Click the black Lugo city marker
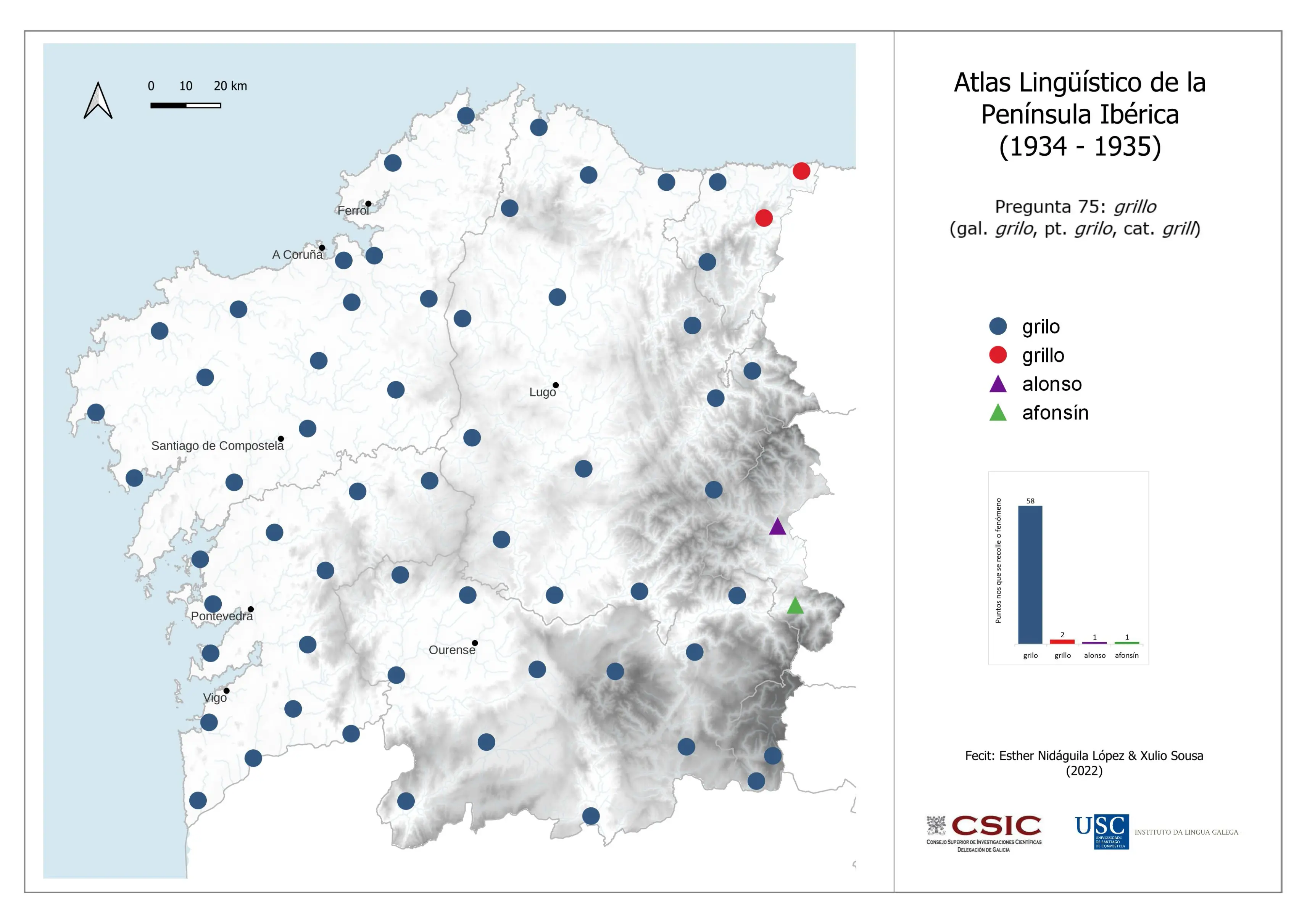The image size is (1307, 924). coord(556,385)
